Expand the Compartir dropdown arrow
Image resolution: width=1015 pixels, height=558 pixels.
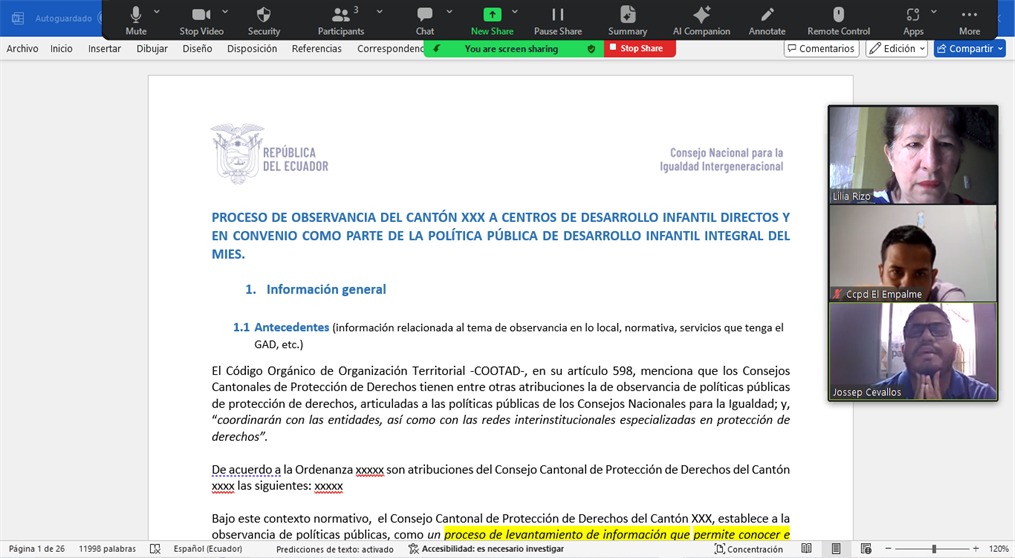[1000, 49]
